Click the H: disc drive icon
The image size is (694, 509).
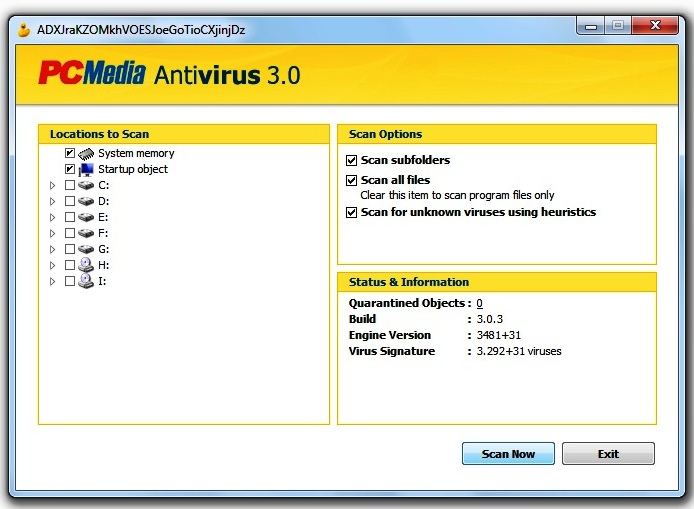coord(86,265)
